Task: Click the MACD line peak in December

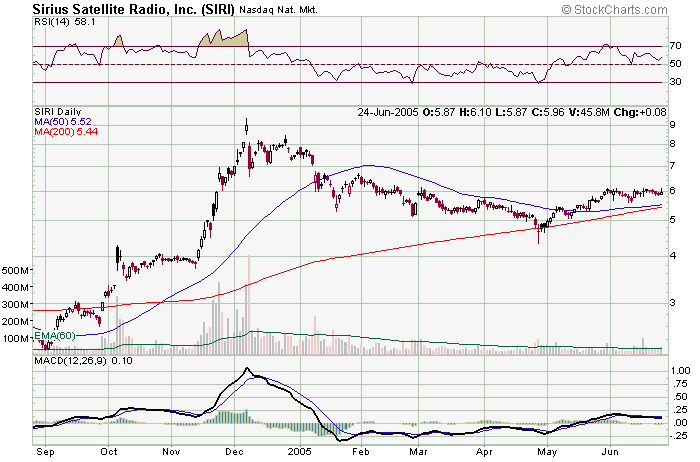Action: pyautogui.click(x=247, y=369)
